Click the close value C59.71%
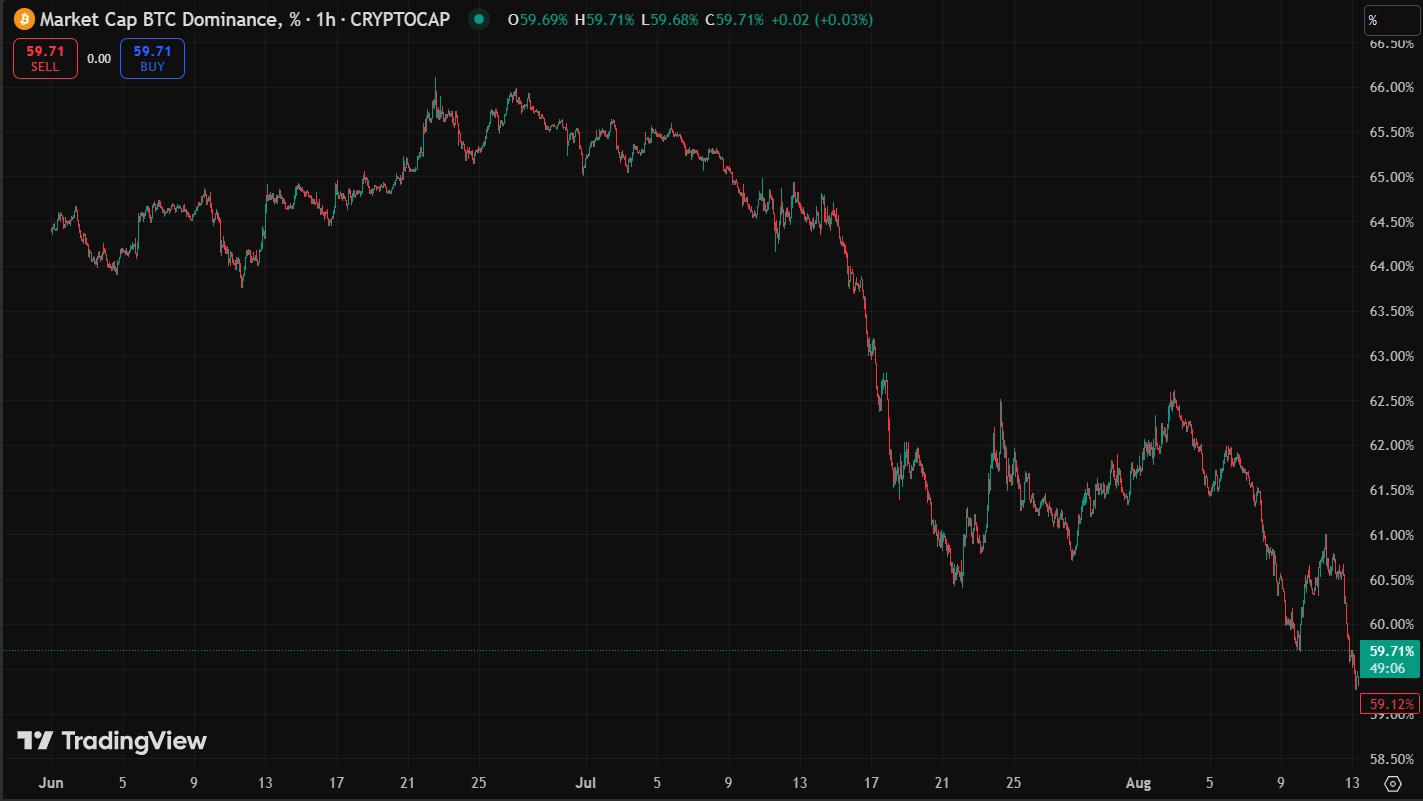Viewport: 1423px width, 801px height. point(734,19)
